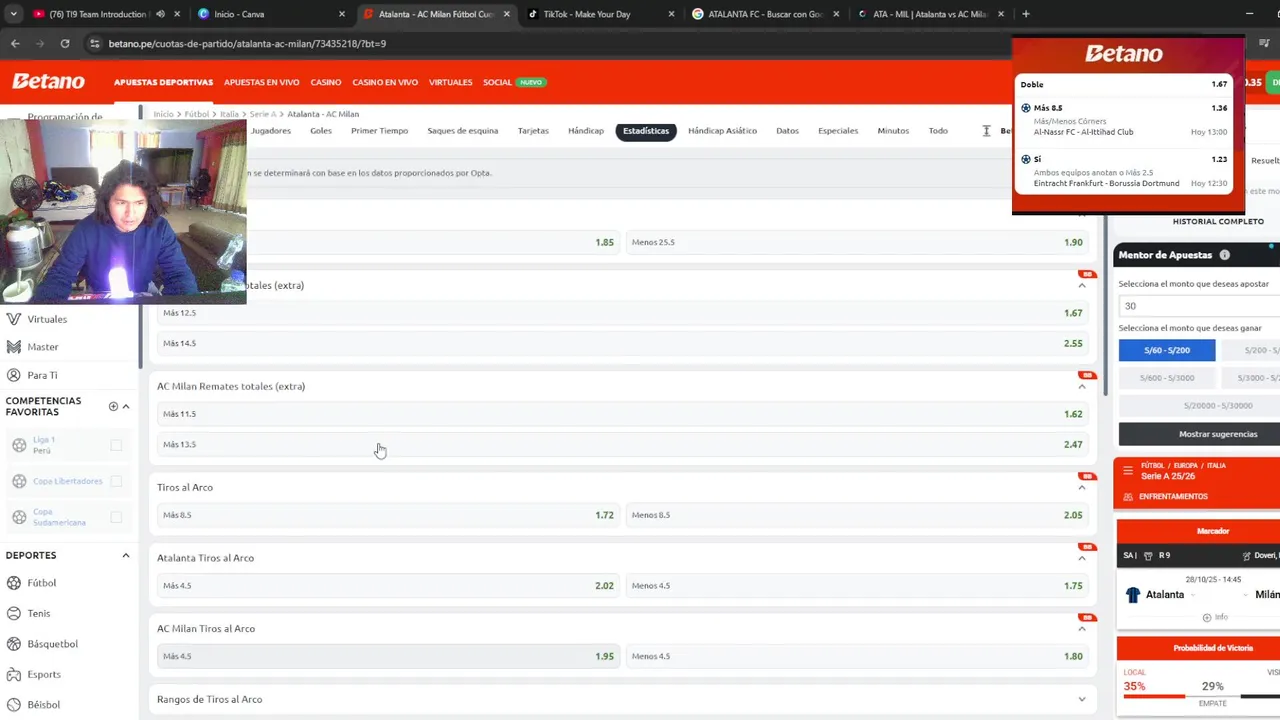The height and width of the screenshot is (720, 1280).
Task: Click the site info icon in address bar
Action: coord(95,44)
